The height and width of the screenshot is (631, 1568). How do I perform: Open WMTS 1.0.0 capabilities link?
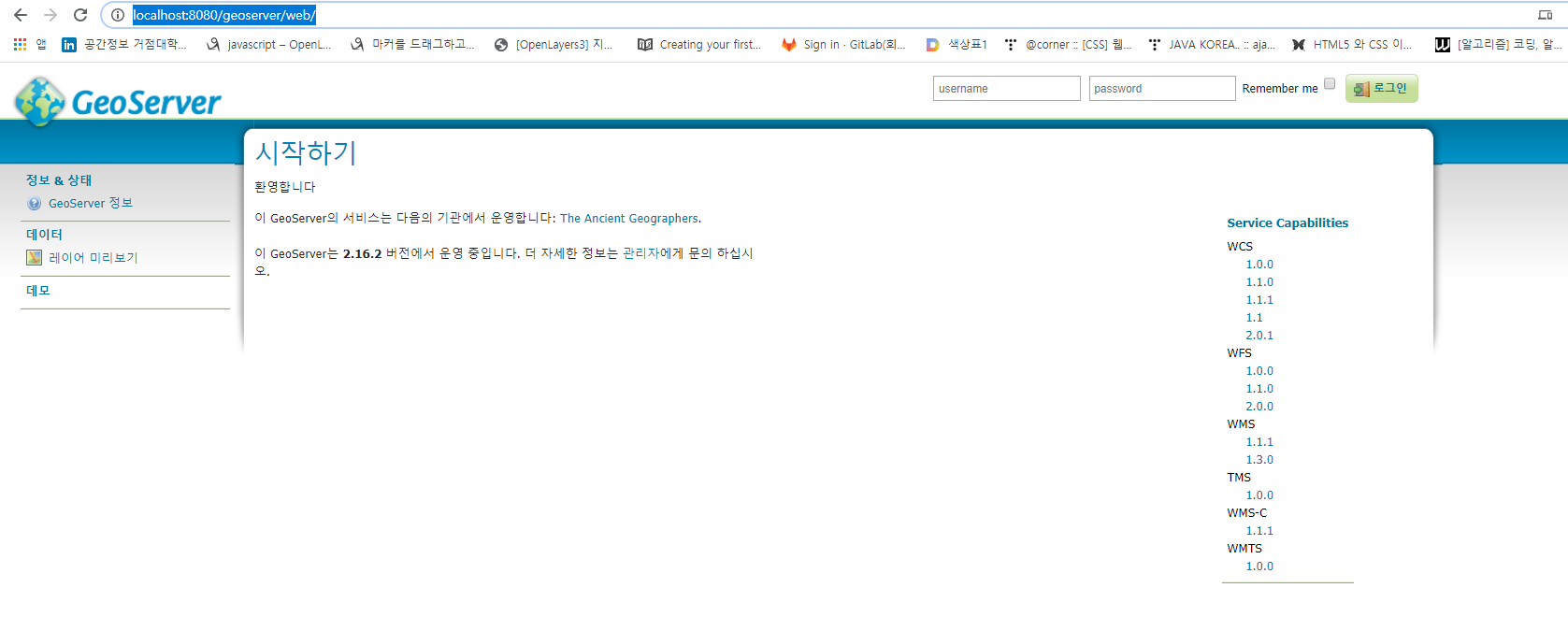[x=1259, y=566]
